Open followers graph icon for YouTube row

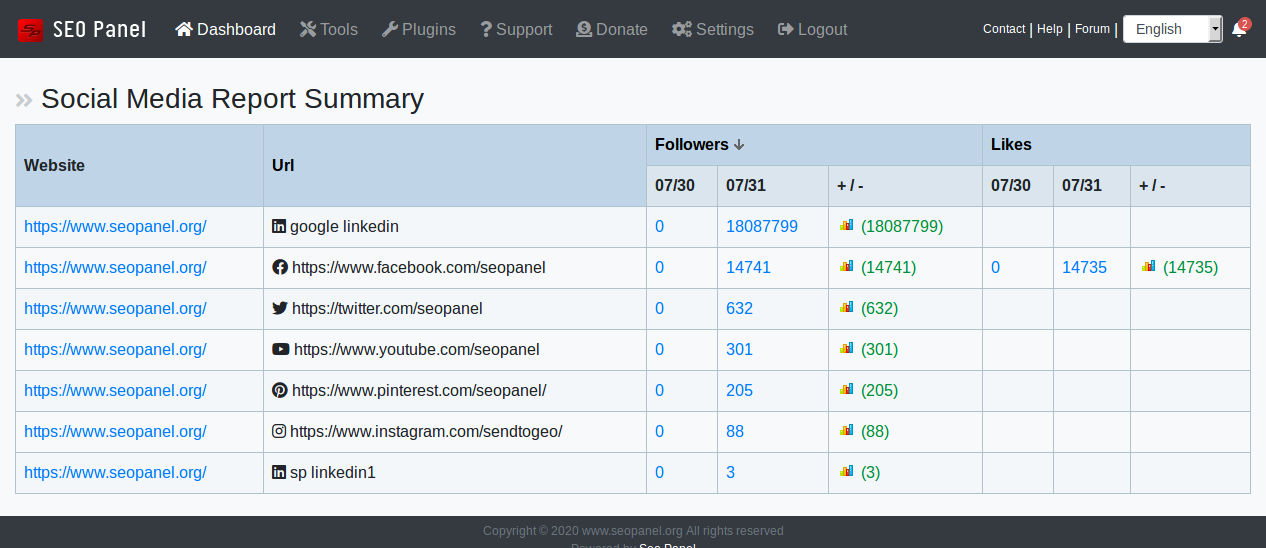click(846, 349)
